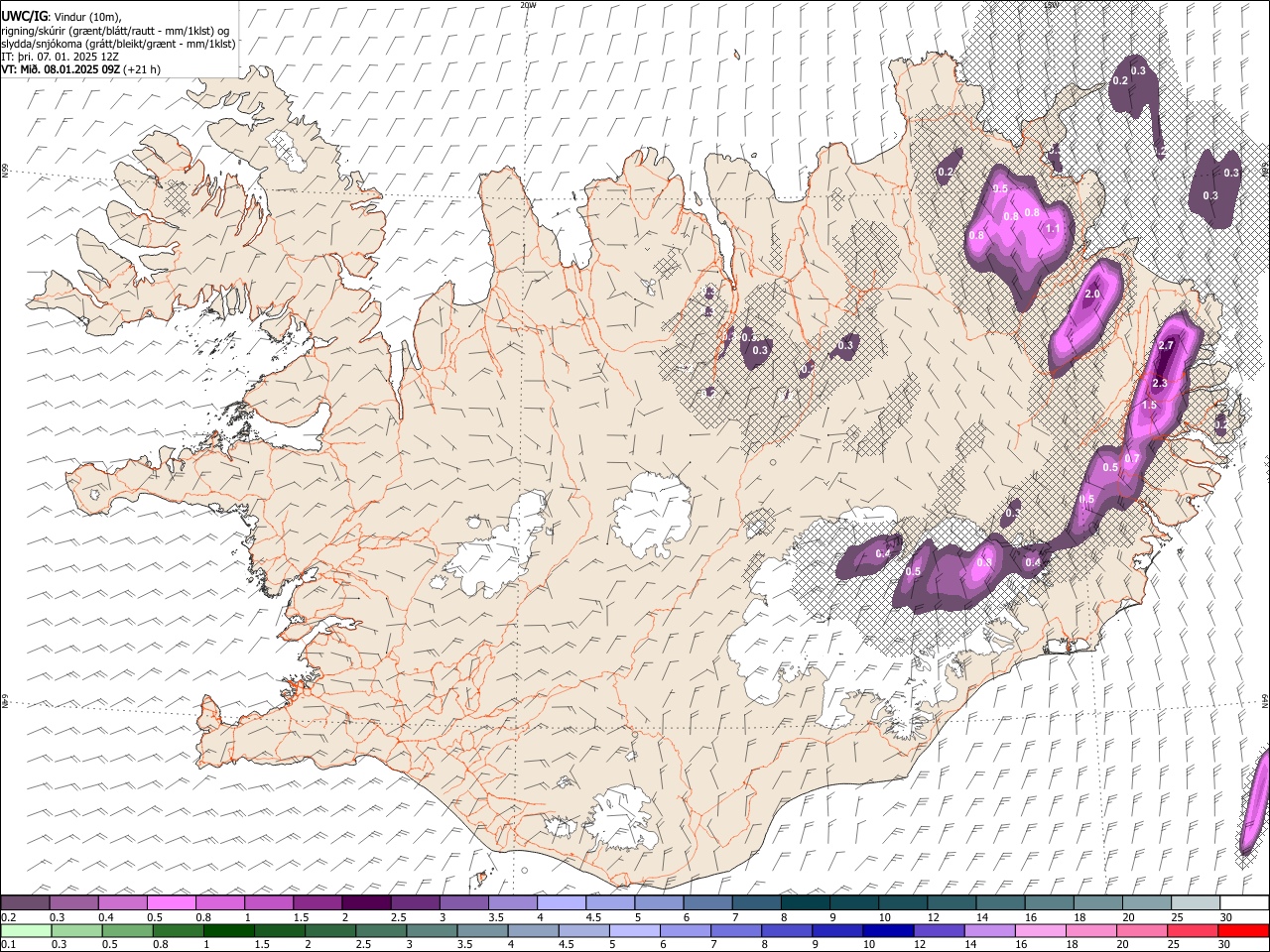1270x952 pixels.
Task: Select the violet rain swatch between 14 and 16
Action: tap(989, 930)
